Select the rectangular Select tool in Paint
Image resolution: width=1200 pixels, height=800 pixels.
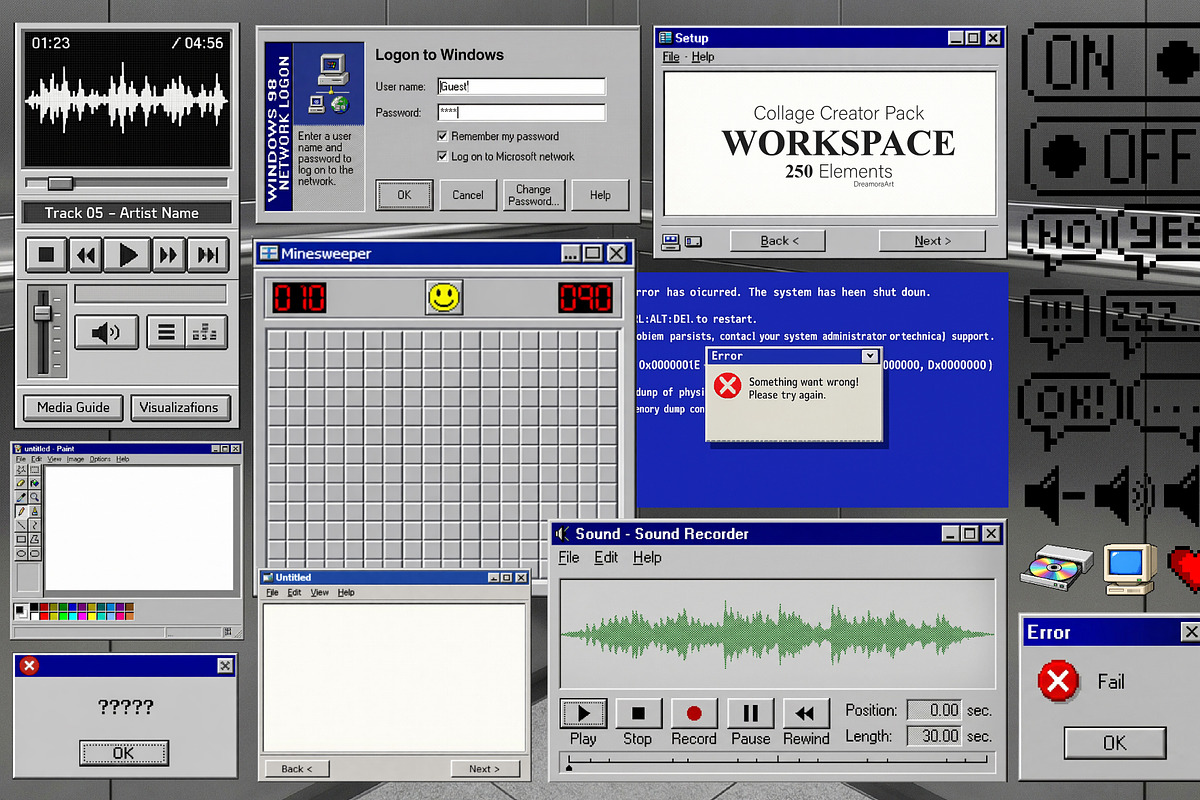click(x=35, y=470)
